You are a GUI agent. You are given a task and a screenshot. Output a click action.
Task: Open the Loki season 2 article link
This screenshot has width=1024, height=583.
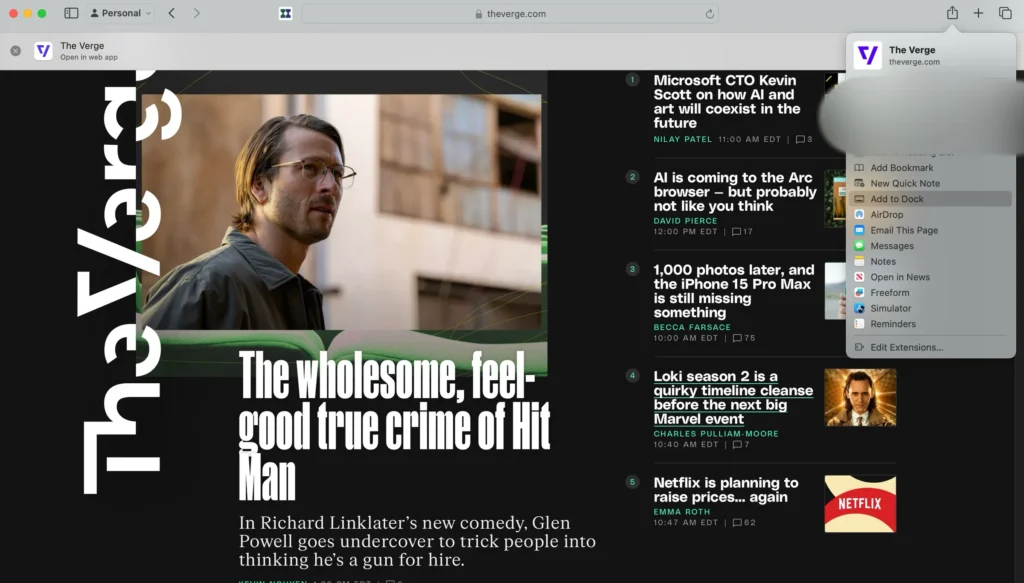733,398
